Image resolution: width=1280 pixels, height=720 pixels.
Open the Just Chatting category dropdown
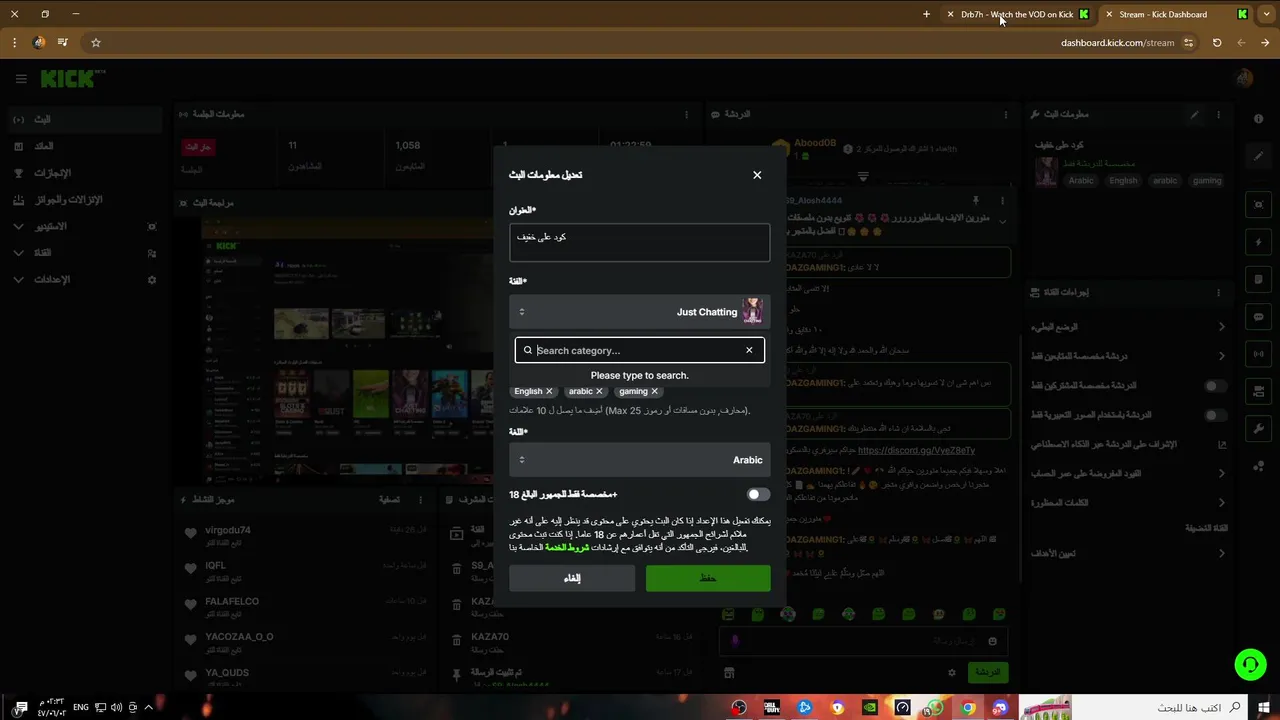pos(639,312)
